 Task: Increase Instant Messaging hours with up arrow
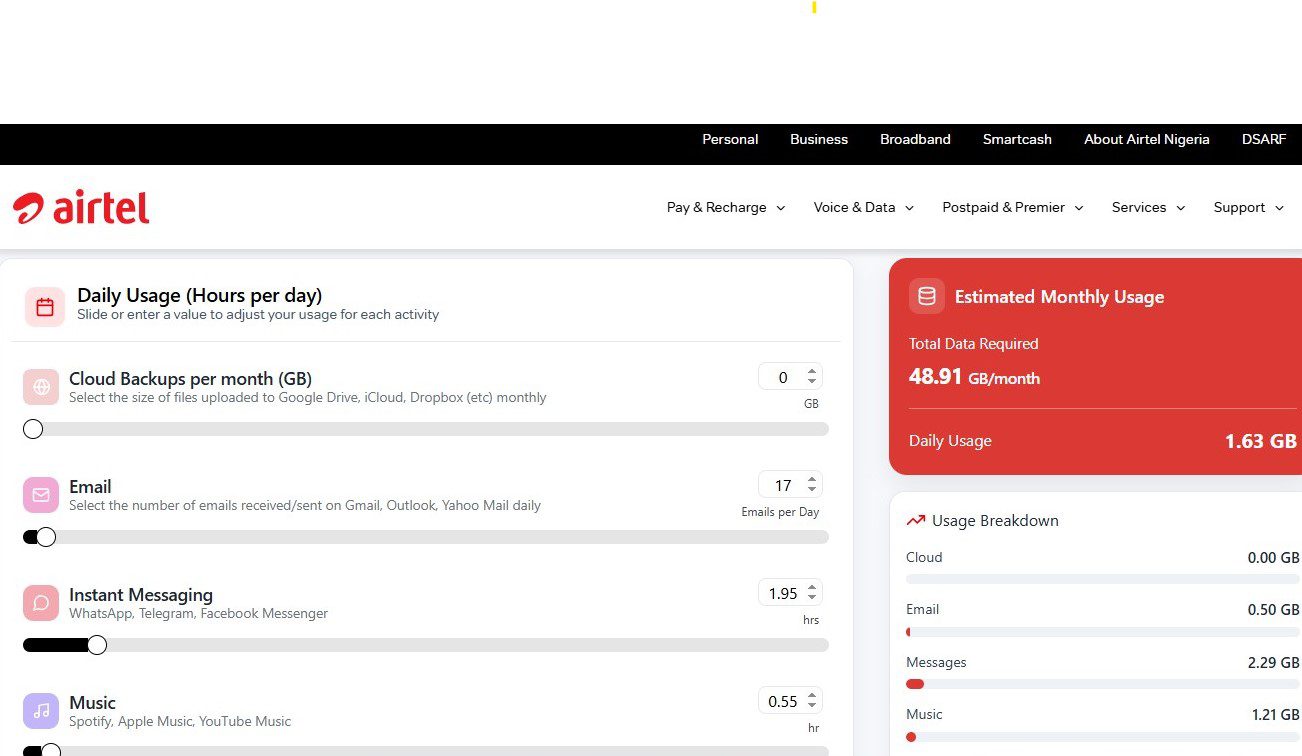click(x=812, y=588)
